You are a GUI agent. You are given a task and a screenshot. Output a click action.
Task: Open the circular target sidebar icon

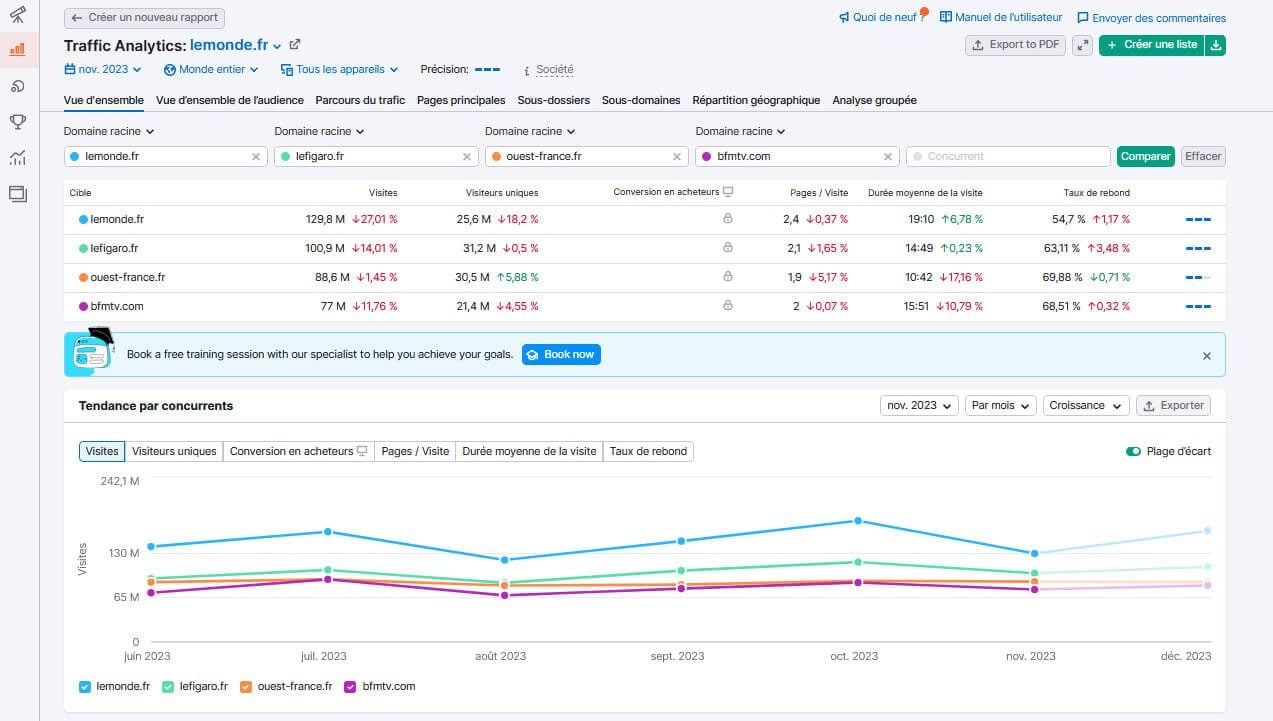(17, 85)
